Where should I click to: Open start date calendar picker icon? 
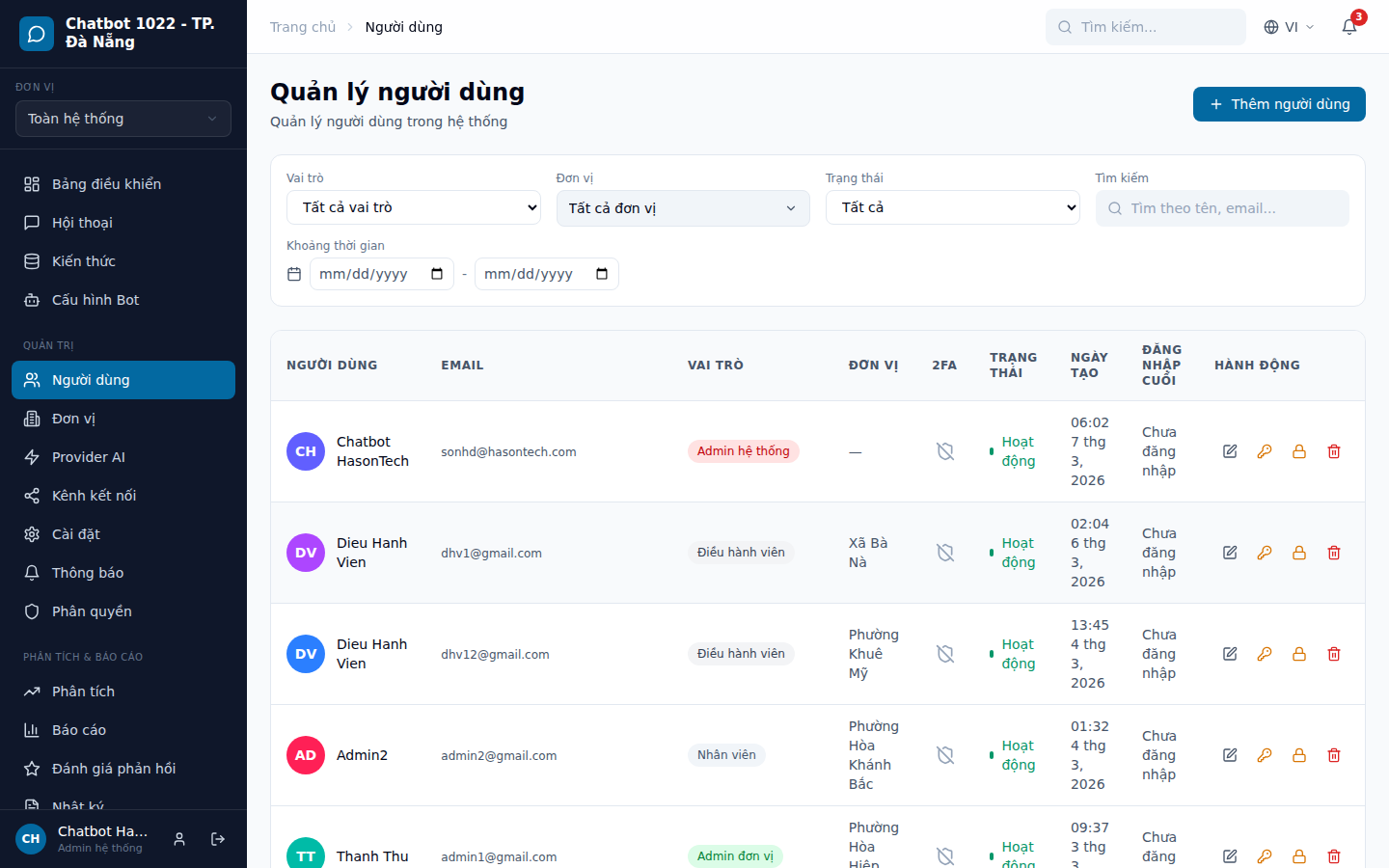pos(437,274)
